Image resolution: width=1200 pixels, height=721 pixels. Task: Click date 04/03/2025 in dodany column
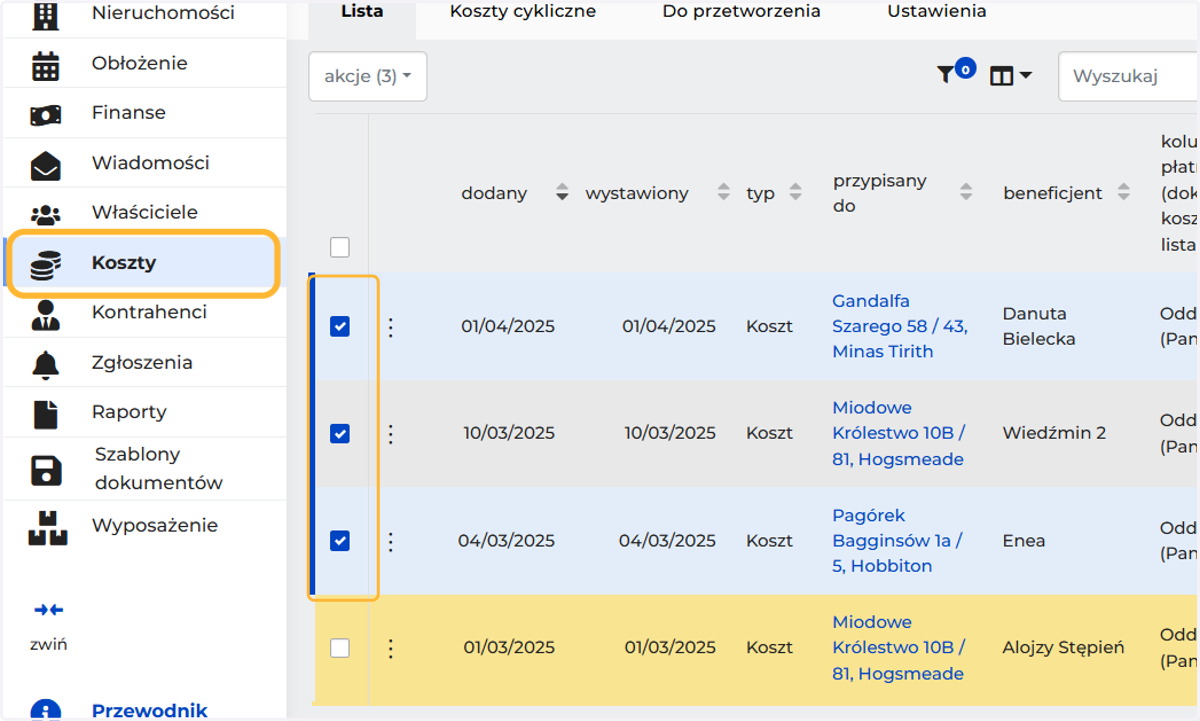506,541
